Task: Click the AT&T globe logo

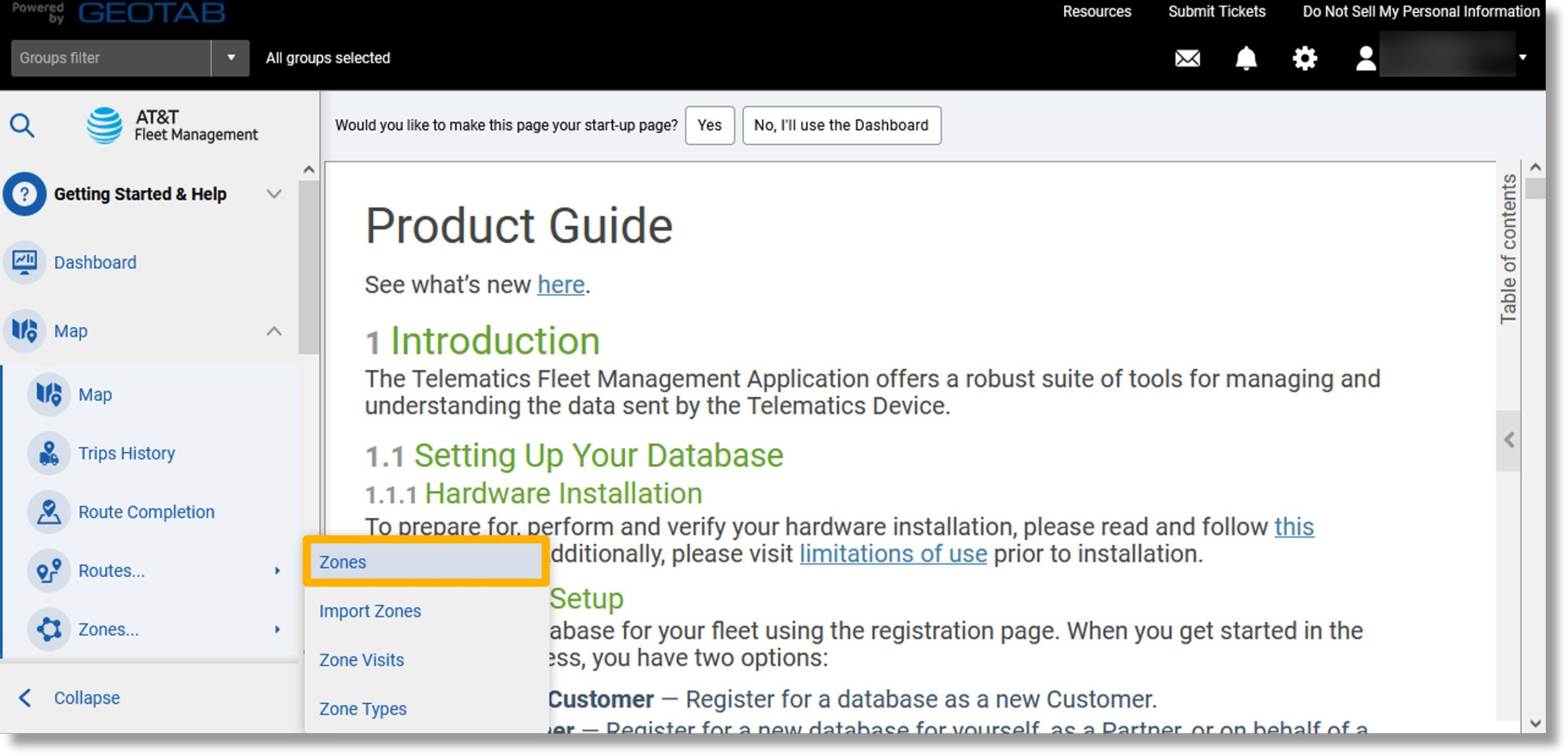Action: [104, 126]
